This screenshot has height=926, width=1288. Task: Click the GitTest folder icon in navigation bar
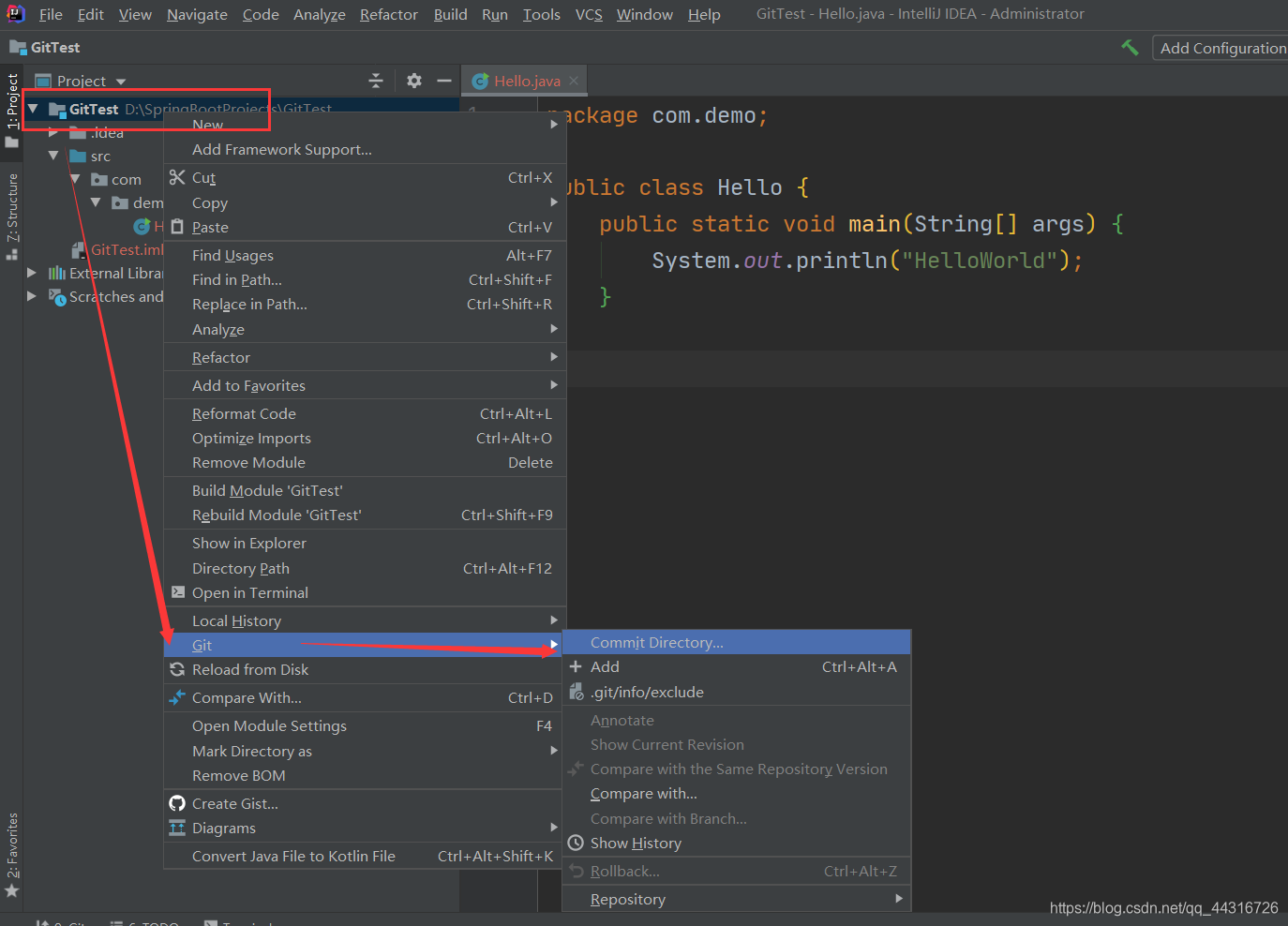point(18,47)
